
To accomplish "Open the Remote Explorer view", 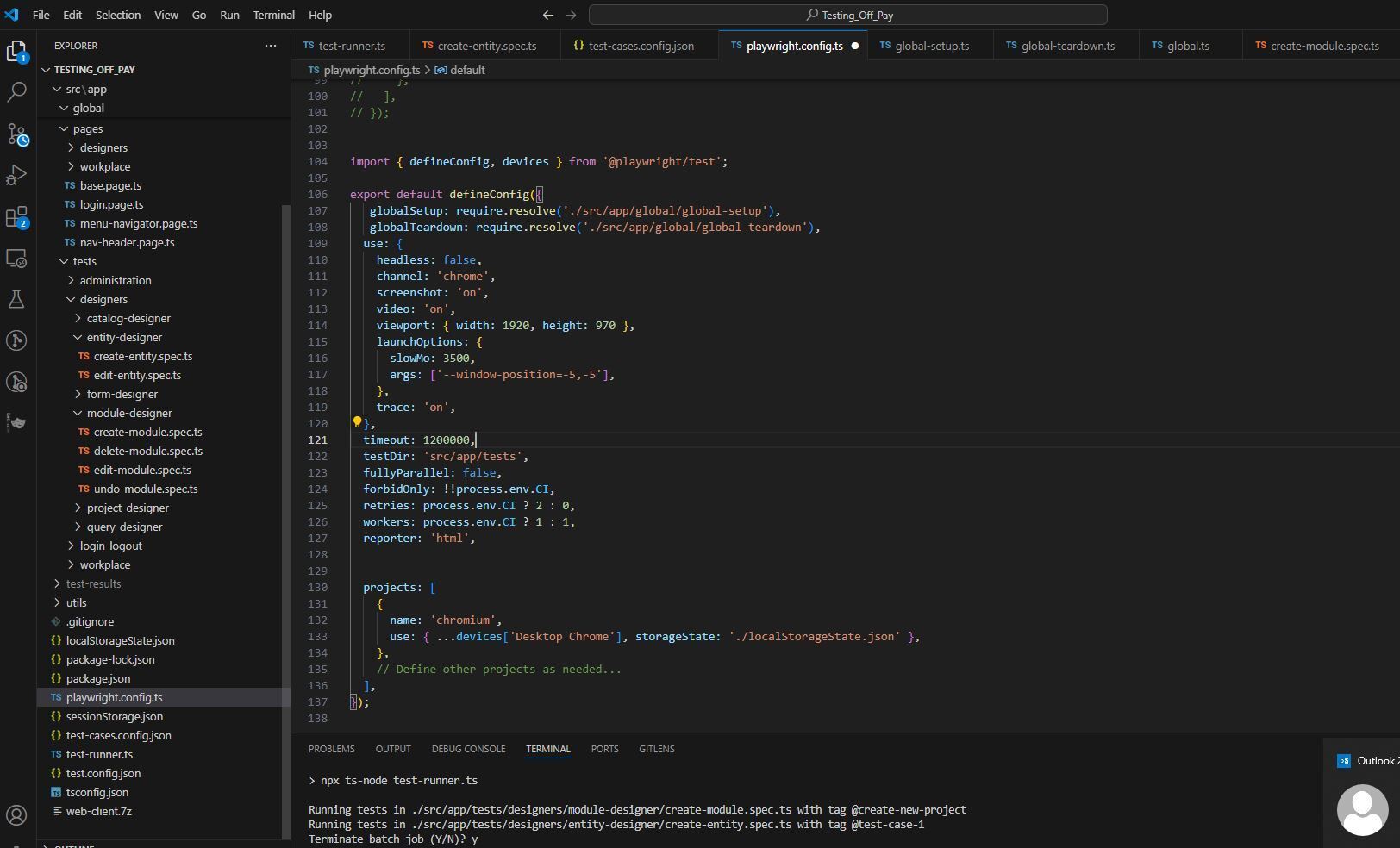I will (x=17, y=258).
